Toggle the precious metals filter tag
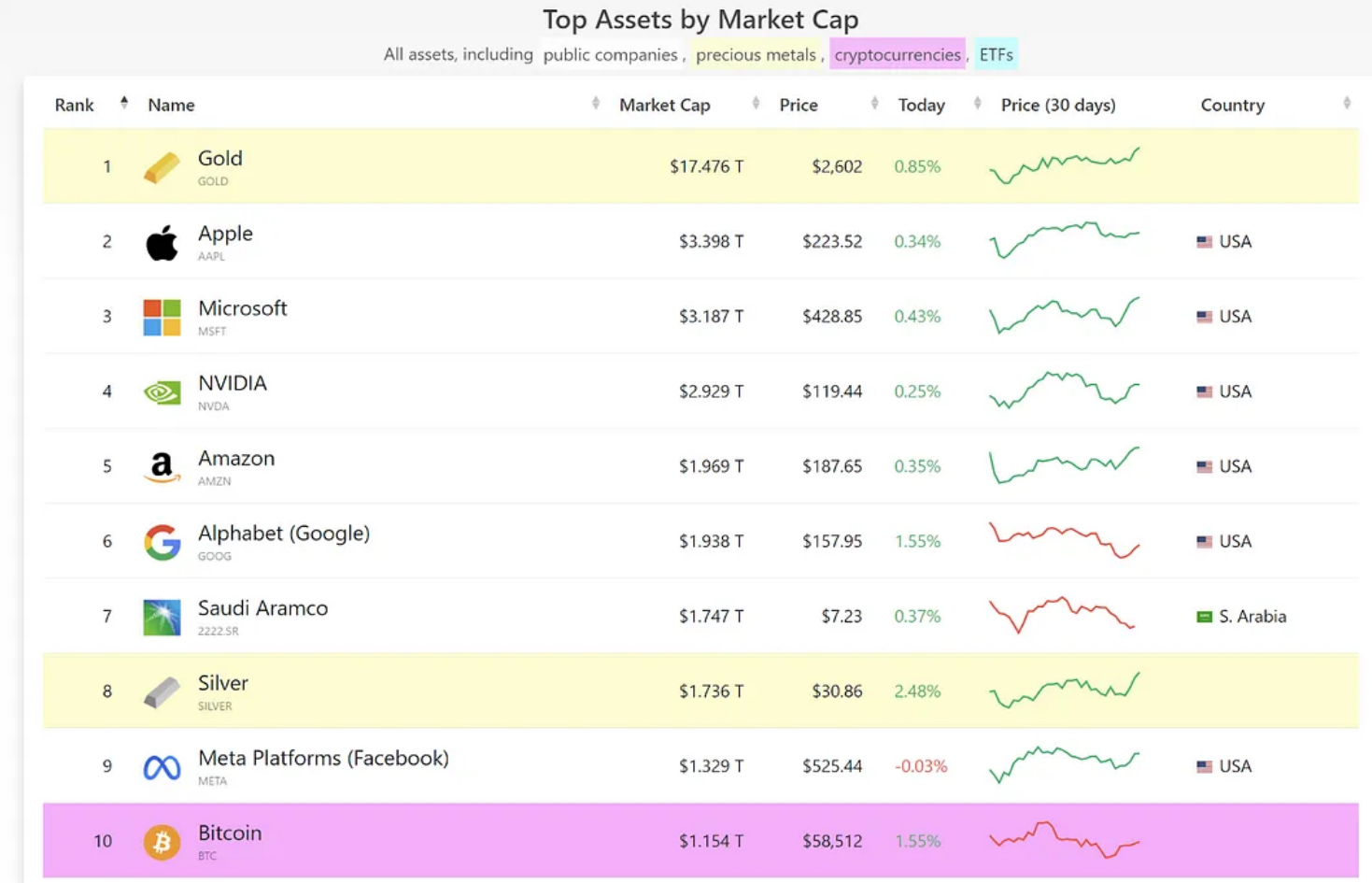 pyautogui.click(x=756, y=55)
